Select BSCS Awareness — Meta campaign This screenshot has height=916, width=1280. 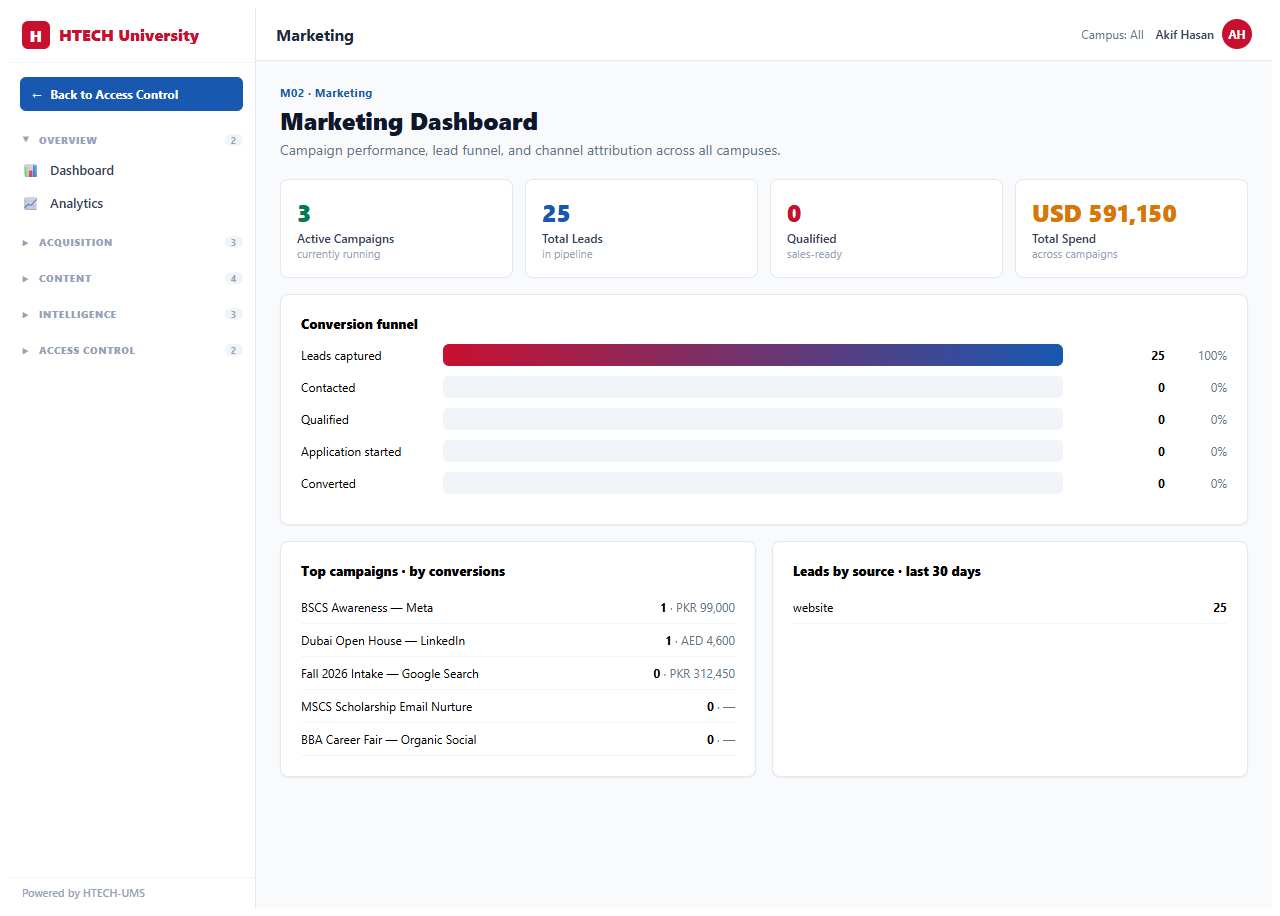coord(518,608)
